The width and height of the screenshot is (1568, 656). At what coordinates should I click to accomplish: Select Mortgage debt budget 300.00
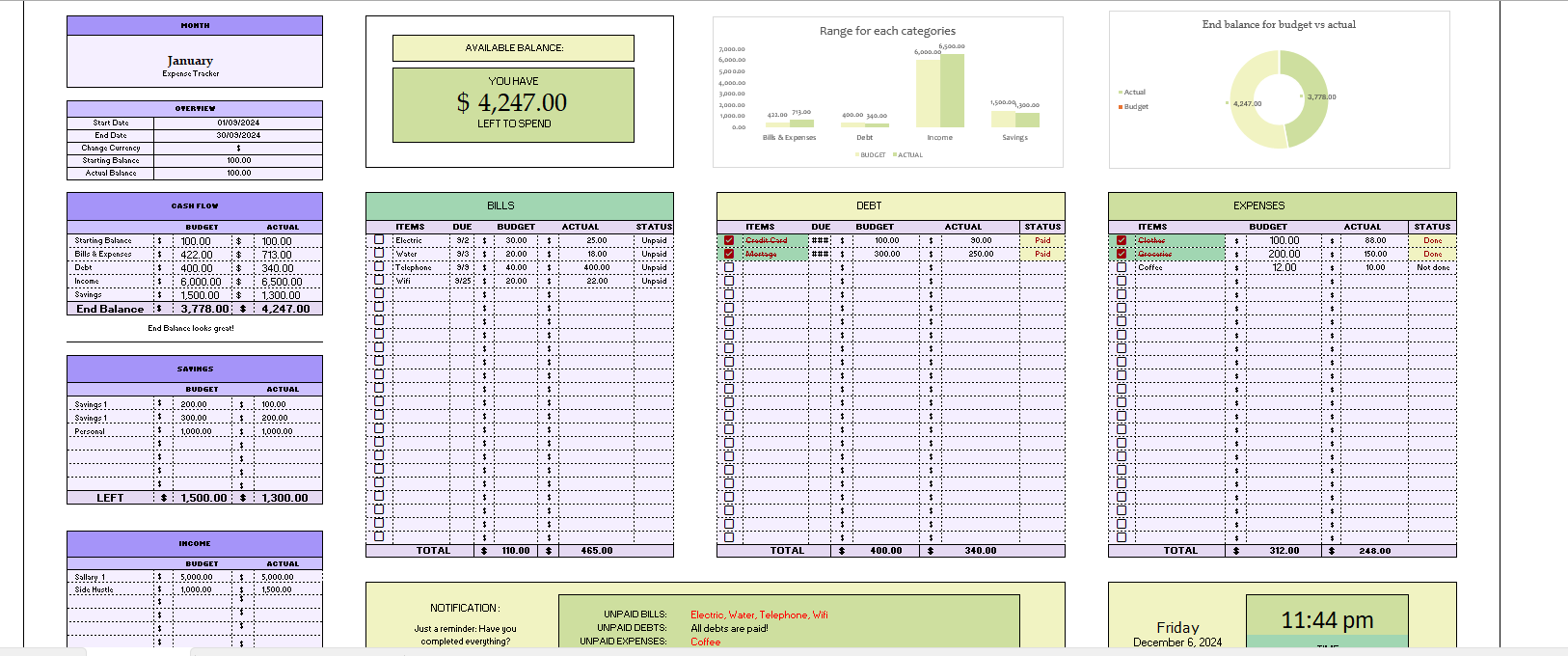[886, 254]
